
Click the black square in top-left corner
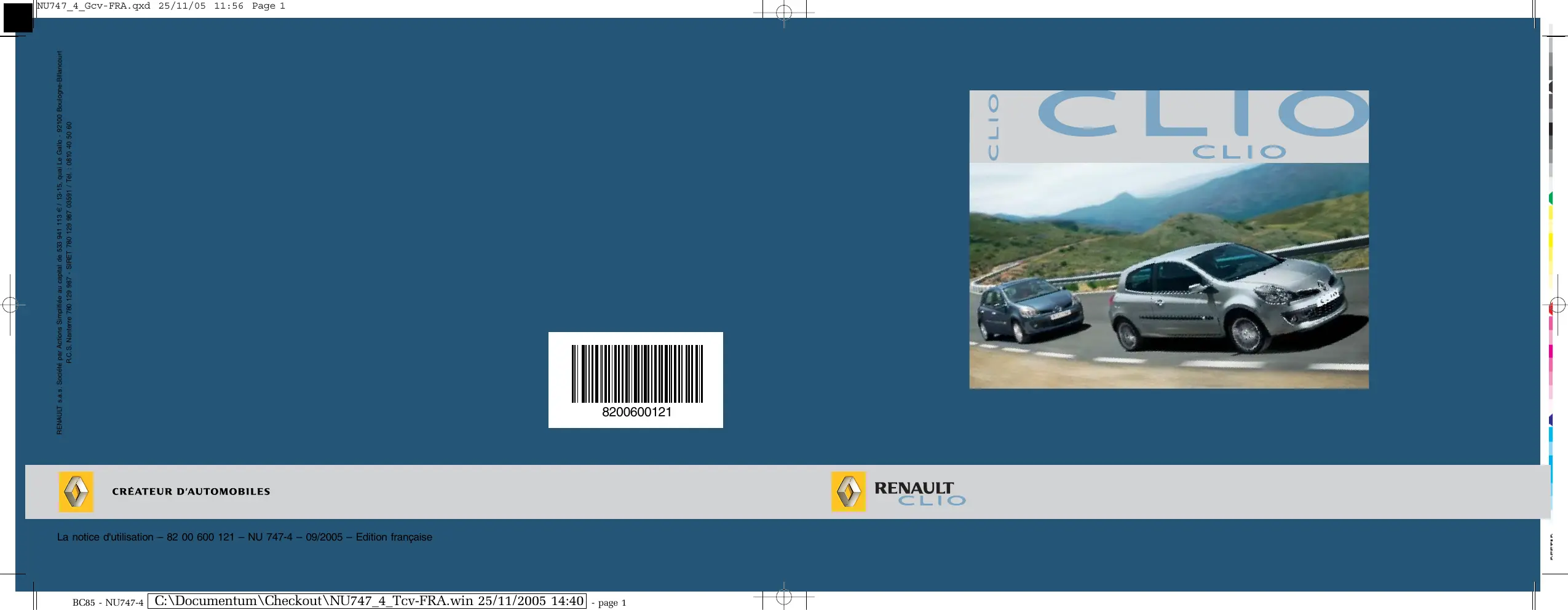coord(17,17)
